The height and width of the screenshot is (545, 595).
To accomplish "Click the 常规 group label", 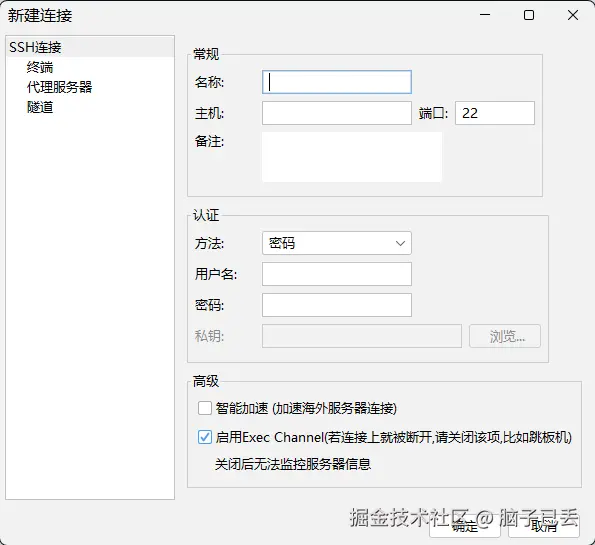I will pos(206,54).
